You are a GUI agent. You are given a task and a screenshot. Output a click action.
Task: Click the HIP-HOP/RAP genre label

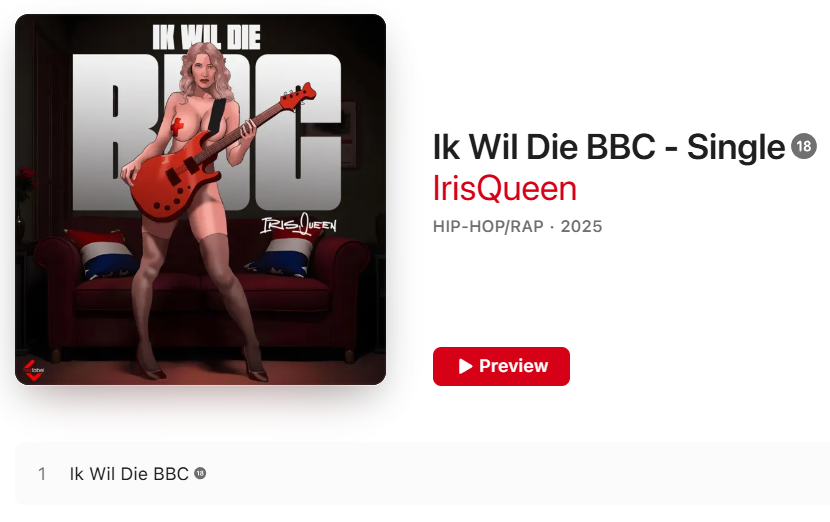[x=488, y=227]
